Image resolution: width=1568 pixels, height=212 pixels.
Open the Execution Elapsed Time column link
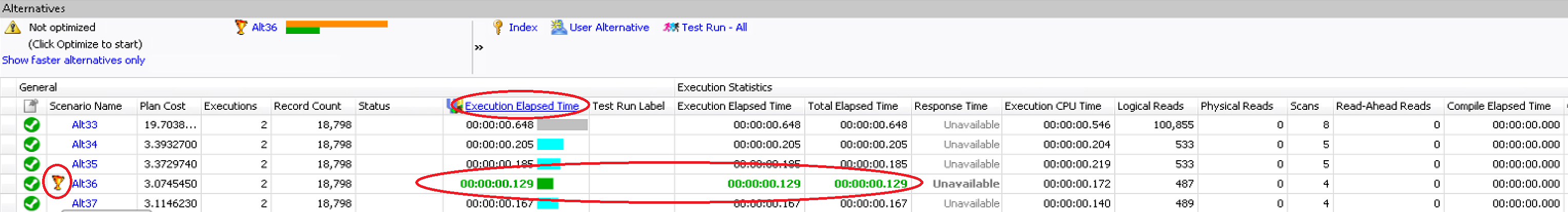[x=521, y=106]
